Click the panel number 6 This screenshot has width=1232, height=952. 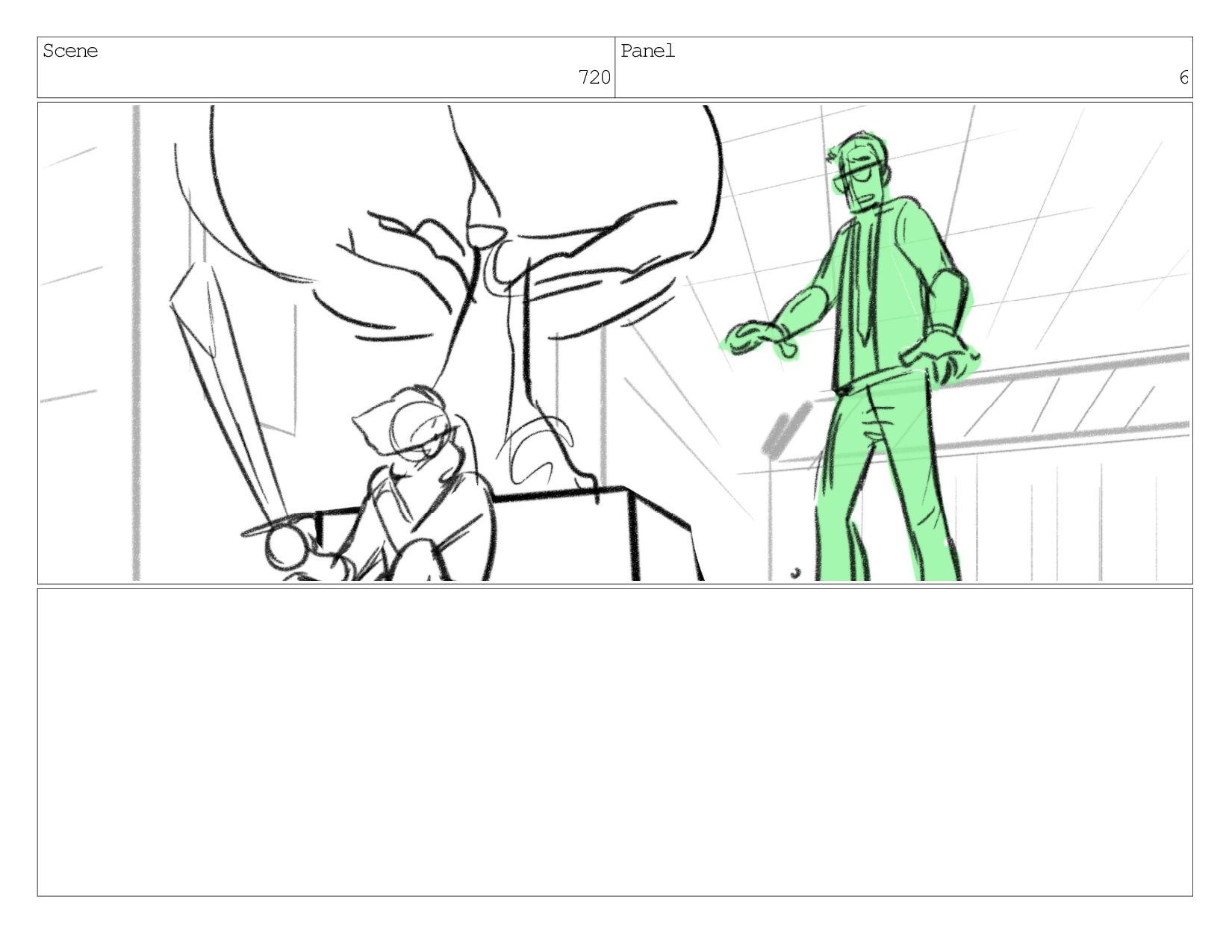1183,78
